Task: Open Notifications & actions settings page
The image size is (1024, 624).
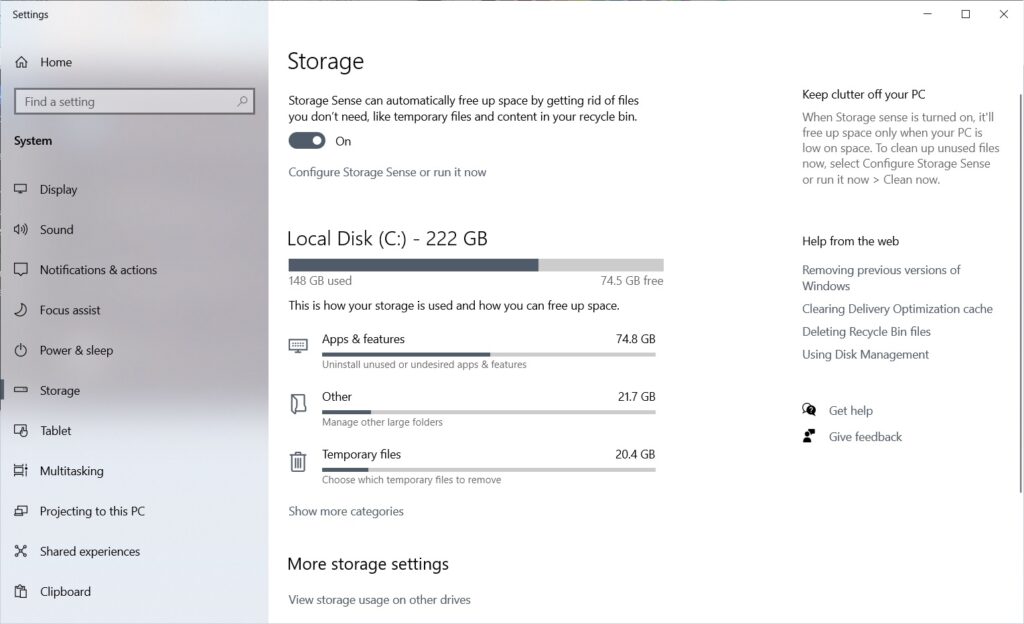Action: (98, 270)
